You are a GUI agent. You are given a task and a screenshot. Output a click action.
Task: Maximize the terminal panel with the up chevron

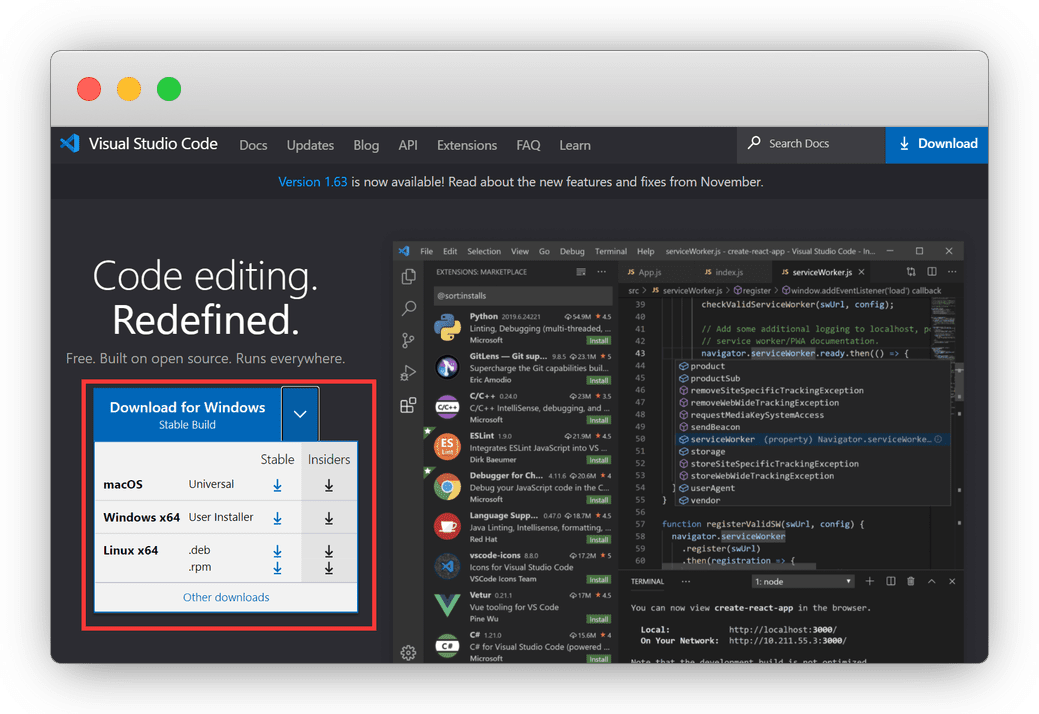932,582
